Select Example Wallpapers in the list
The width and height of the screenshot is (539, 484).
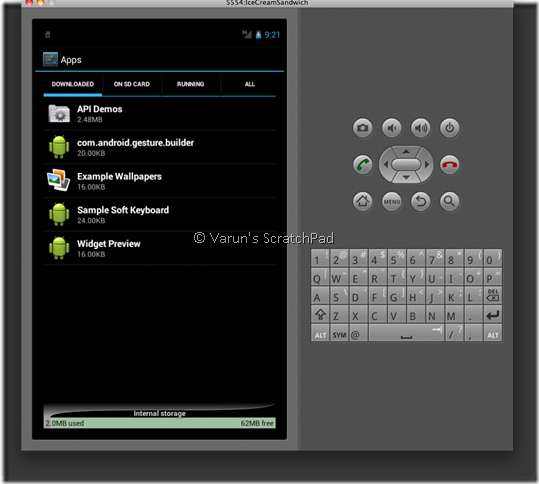160,181
